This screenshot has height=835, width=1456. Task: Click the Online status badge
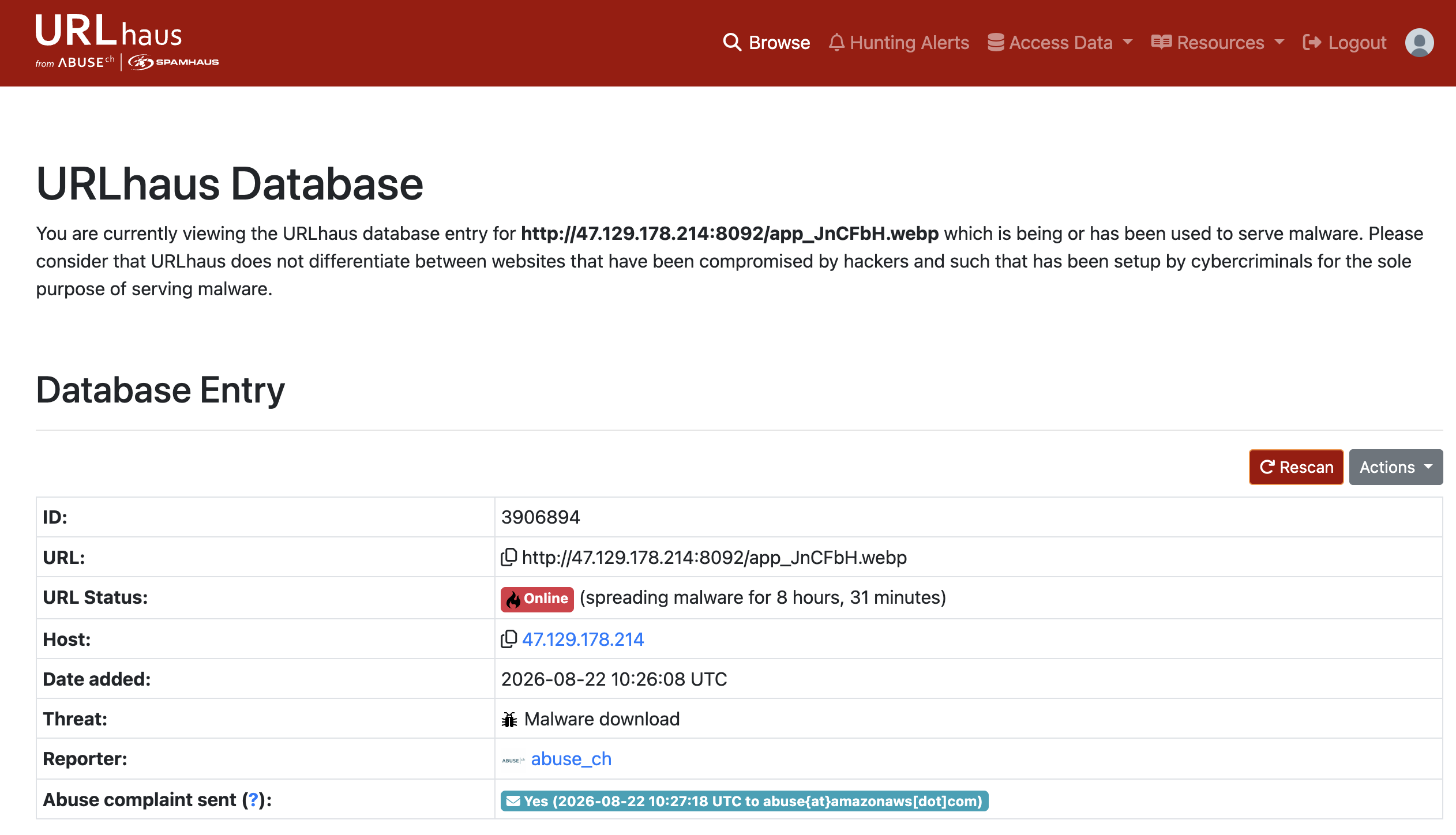pos(537,599)
